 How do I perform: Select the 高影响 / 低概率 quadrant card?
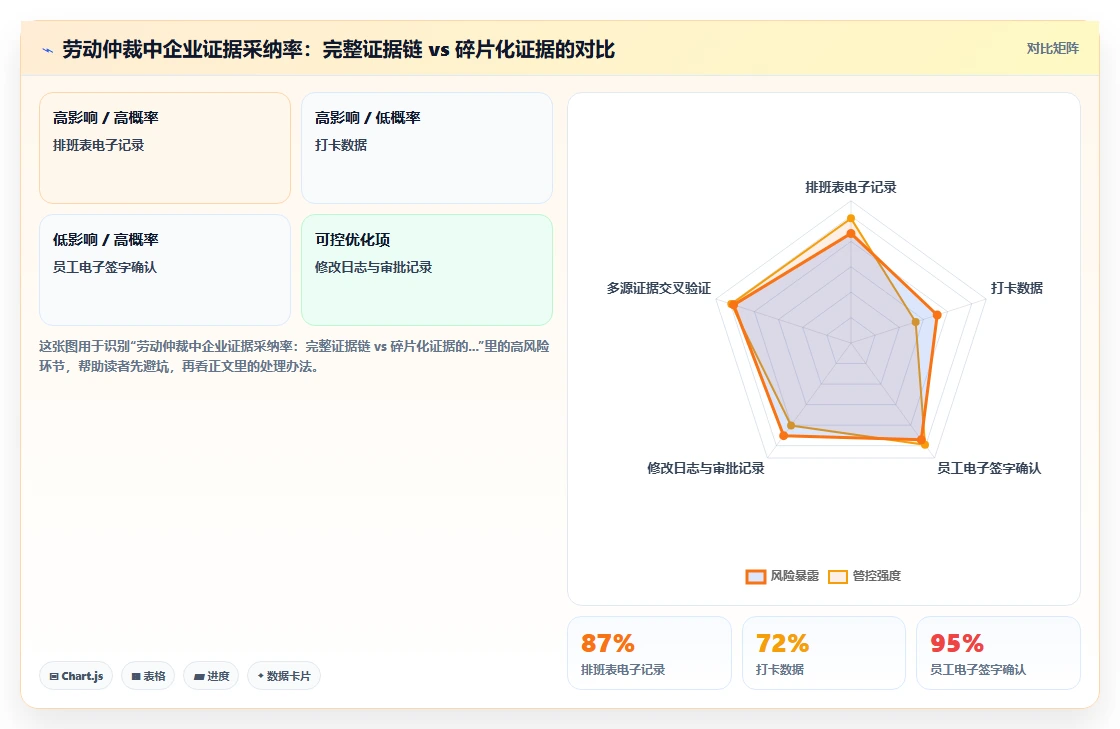pyautogui.click(x=426, y=148)
